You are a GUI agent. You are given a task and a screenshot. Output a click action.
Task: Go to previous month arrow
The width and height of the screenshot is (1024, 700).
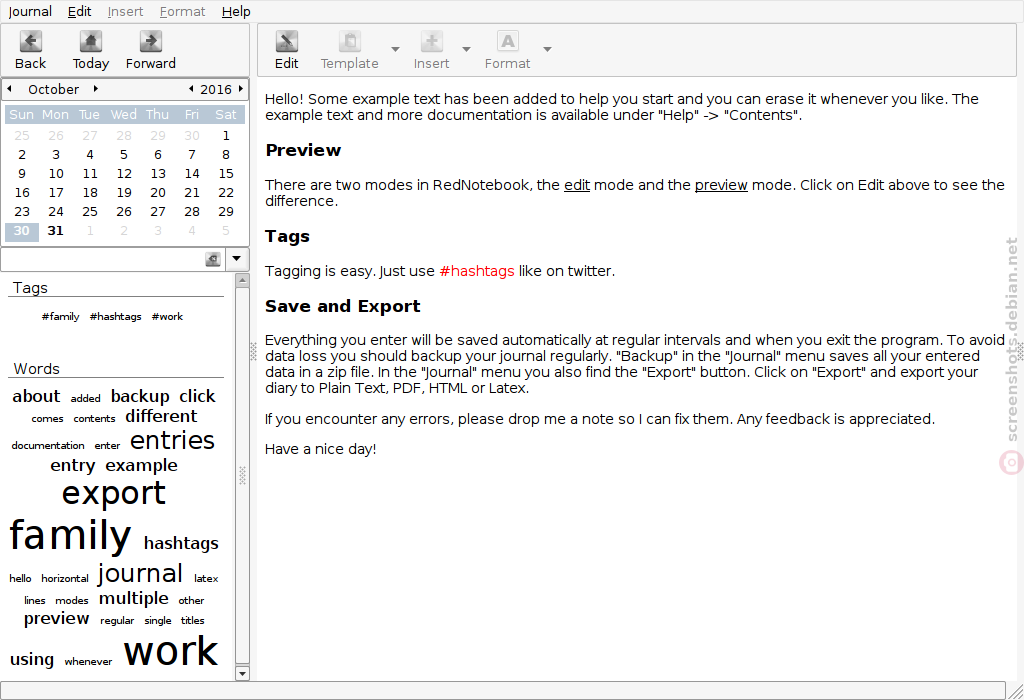click(x=9, y=88)
